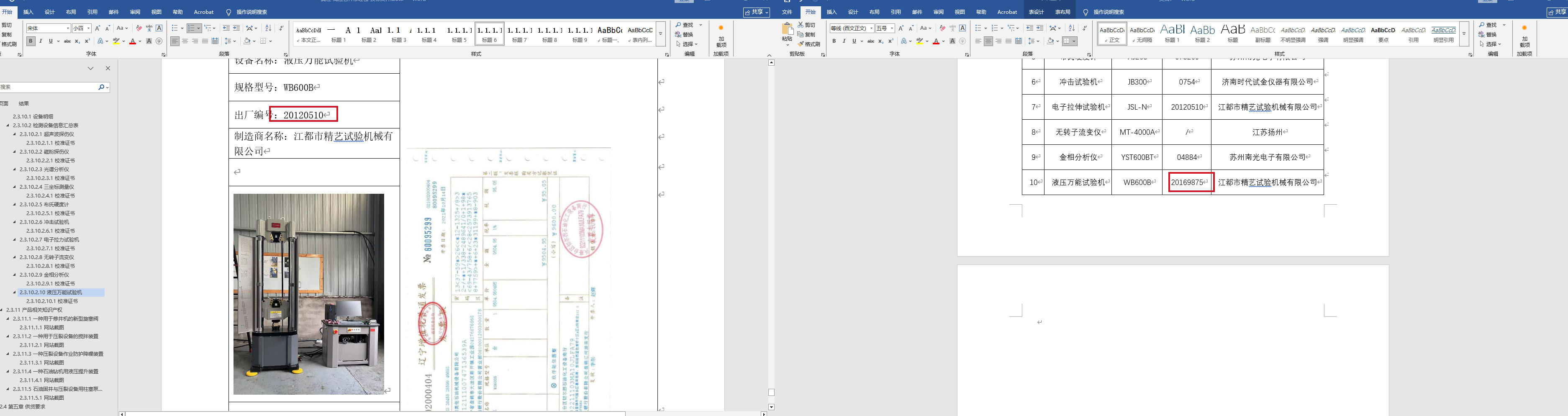Align text left in the left window
Image resolution: width=1568 pixels, height=416 pixels.
(175, 41)
